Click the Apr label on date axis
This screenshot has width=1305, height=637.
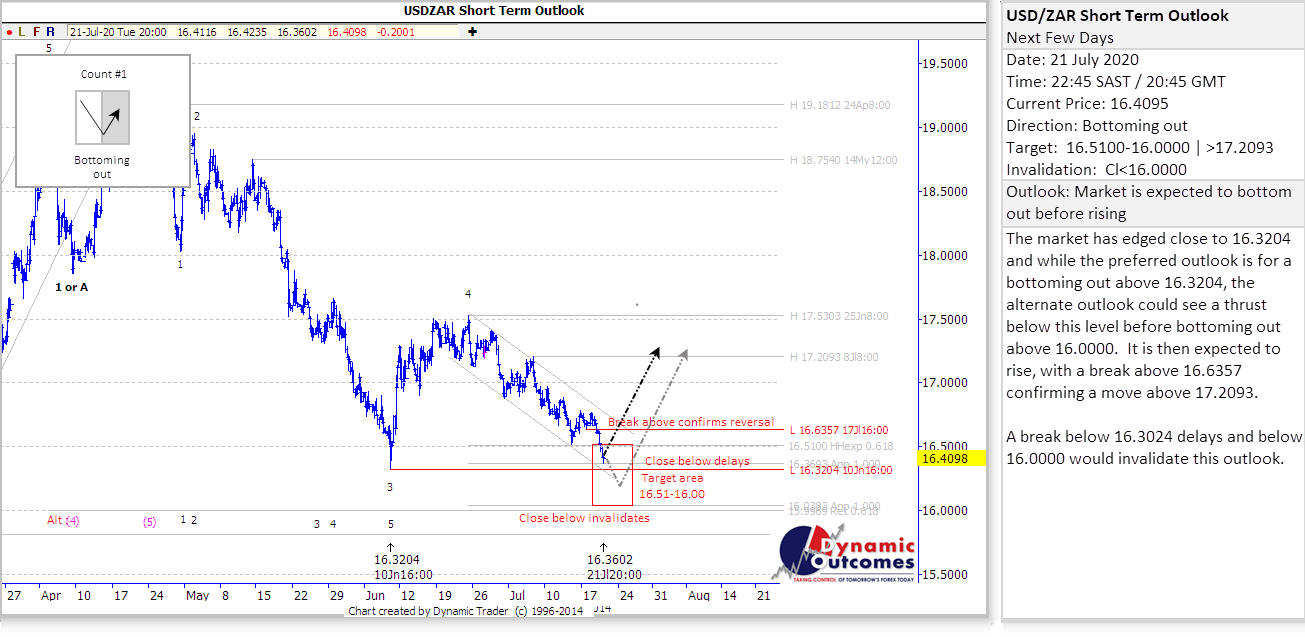click(51, 595)
